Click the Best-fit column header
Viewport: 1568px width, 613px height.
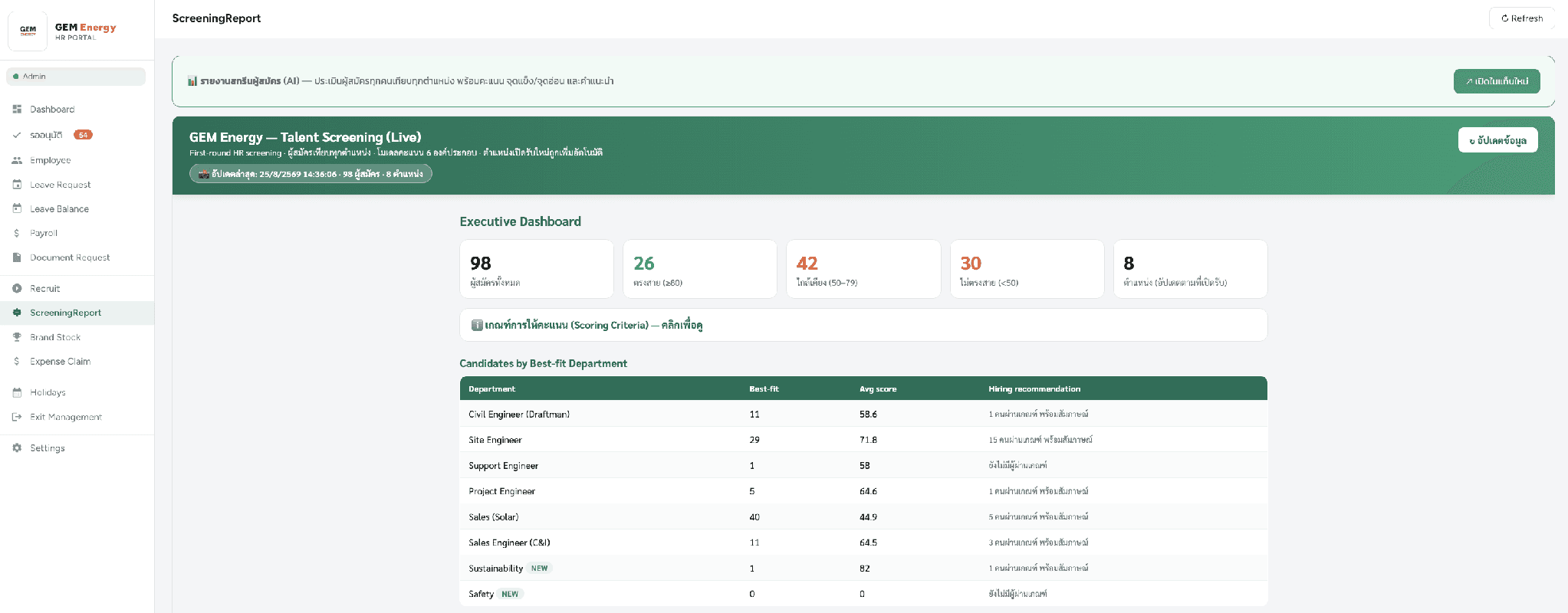click(x=764, y=389)
